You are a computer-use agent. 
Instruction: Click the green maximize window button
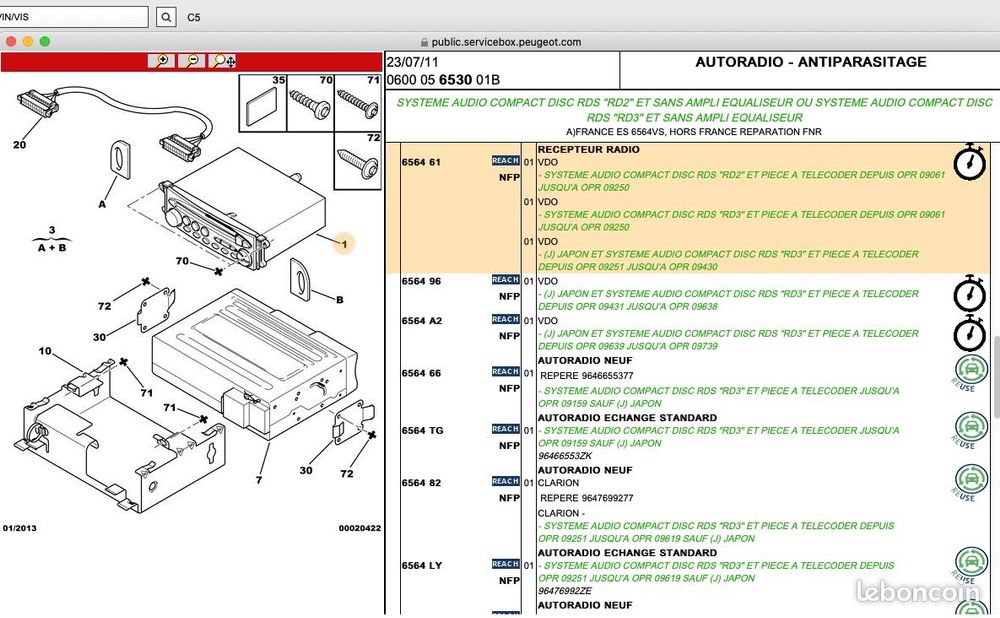point(45,41)
